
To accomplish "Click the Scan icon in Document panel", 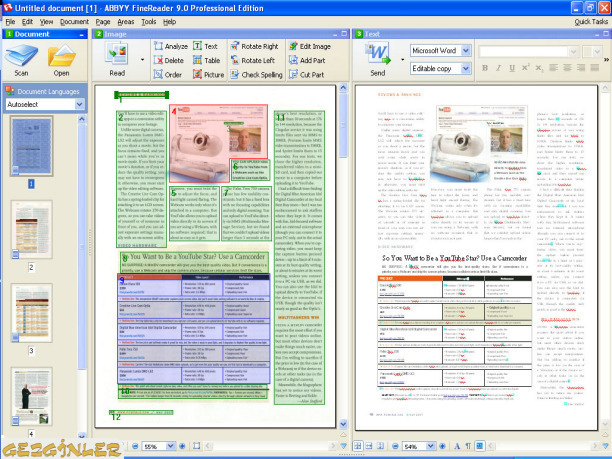I will tap(21, 56).
